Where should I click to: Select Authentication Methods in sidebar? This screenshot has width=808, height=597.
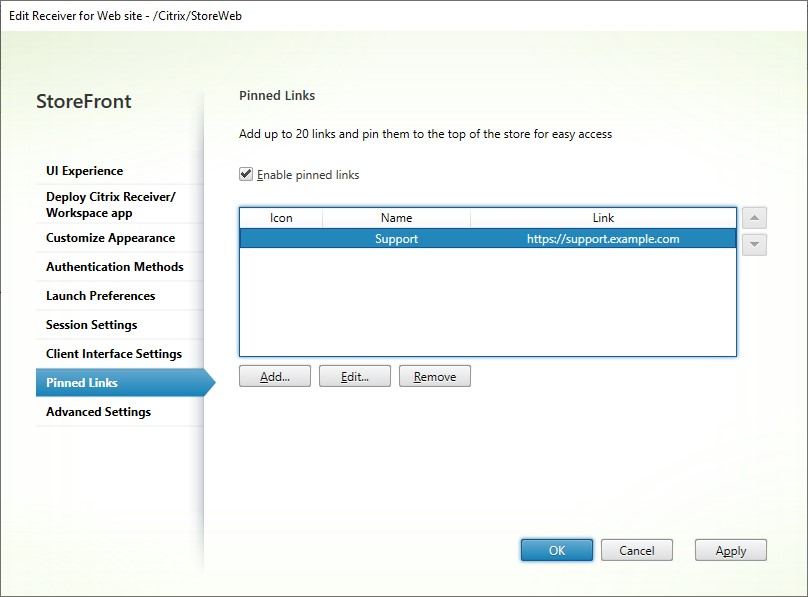[120, 267]
